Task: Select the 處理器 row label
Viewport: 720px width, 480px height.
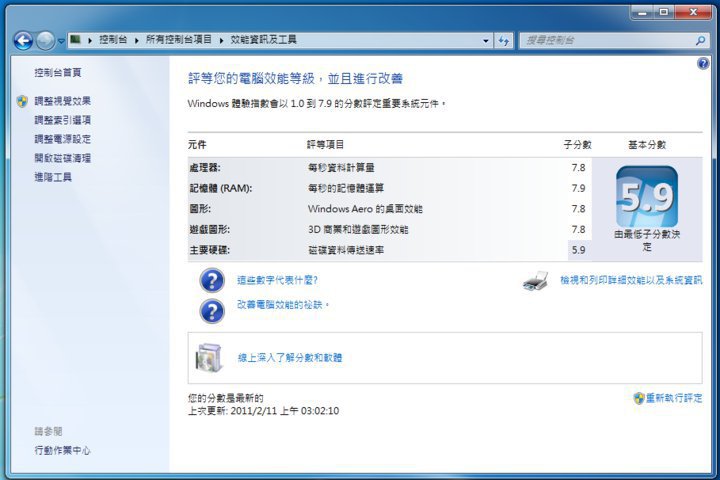Action: tap(205, 168)
